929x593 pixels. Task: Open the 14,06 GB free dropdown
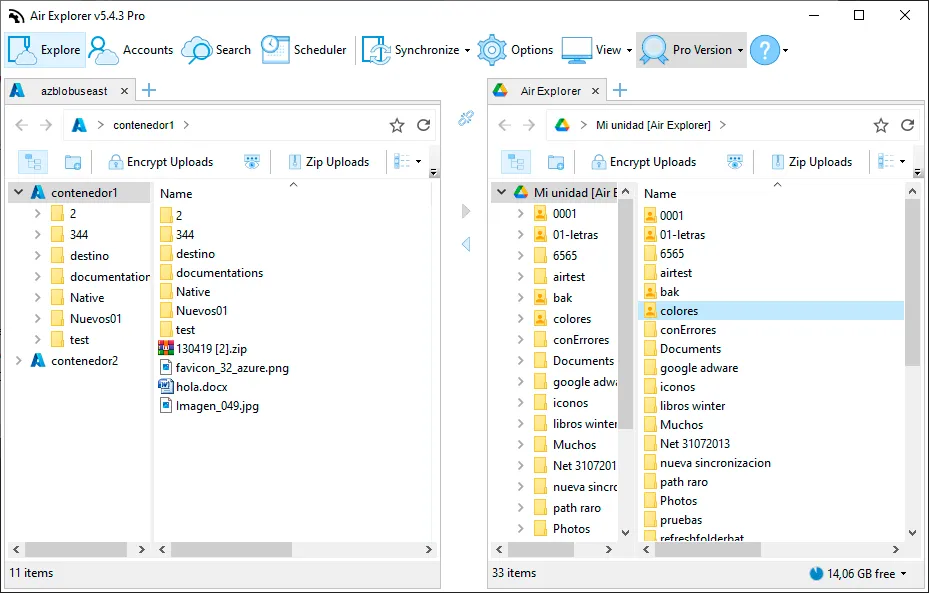click(x=857, y=573)
